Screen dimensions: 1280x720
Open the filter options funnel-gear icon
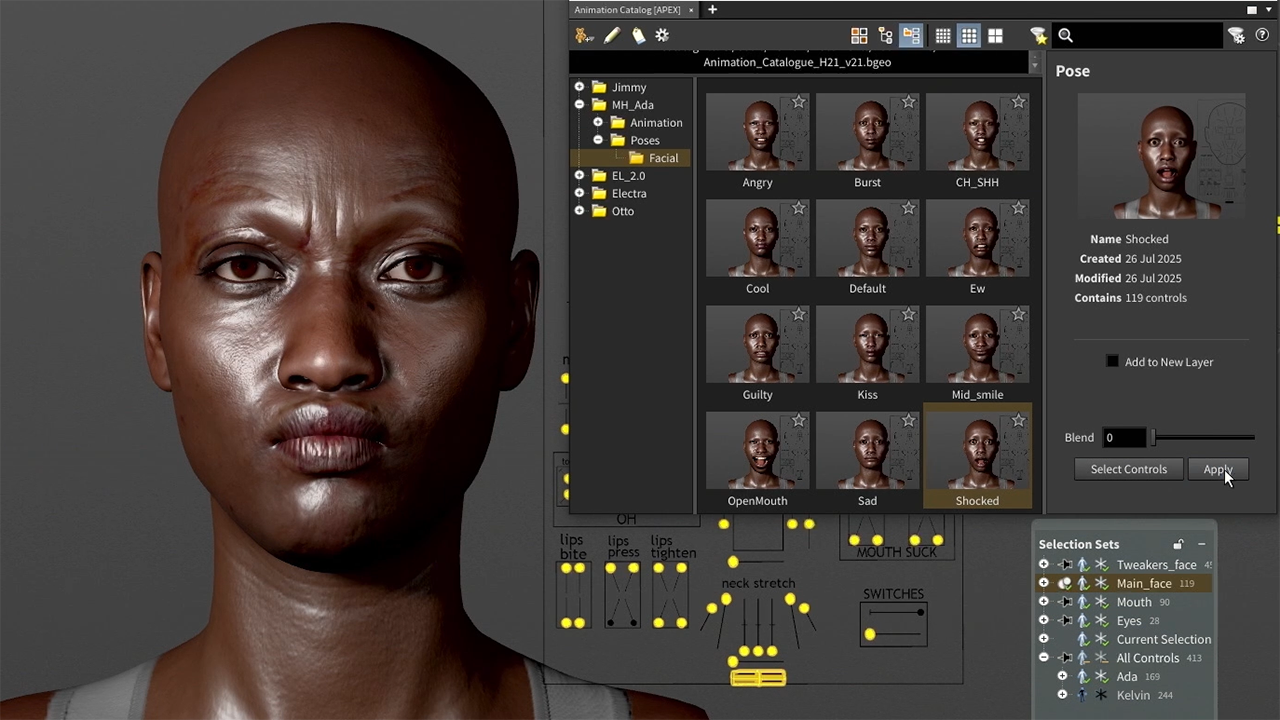tap(1237, 36)
